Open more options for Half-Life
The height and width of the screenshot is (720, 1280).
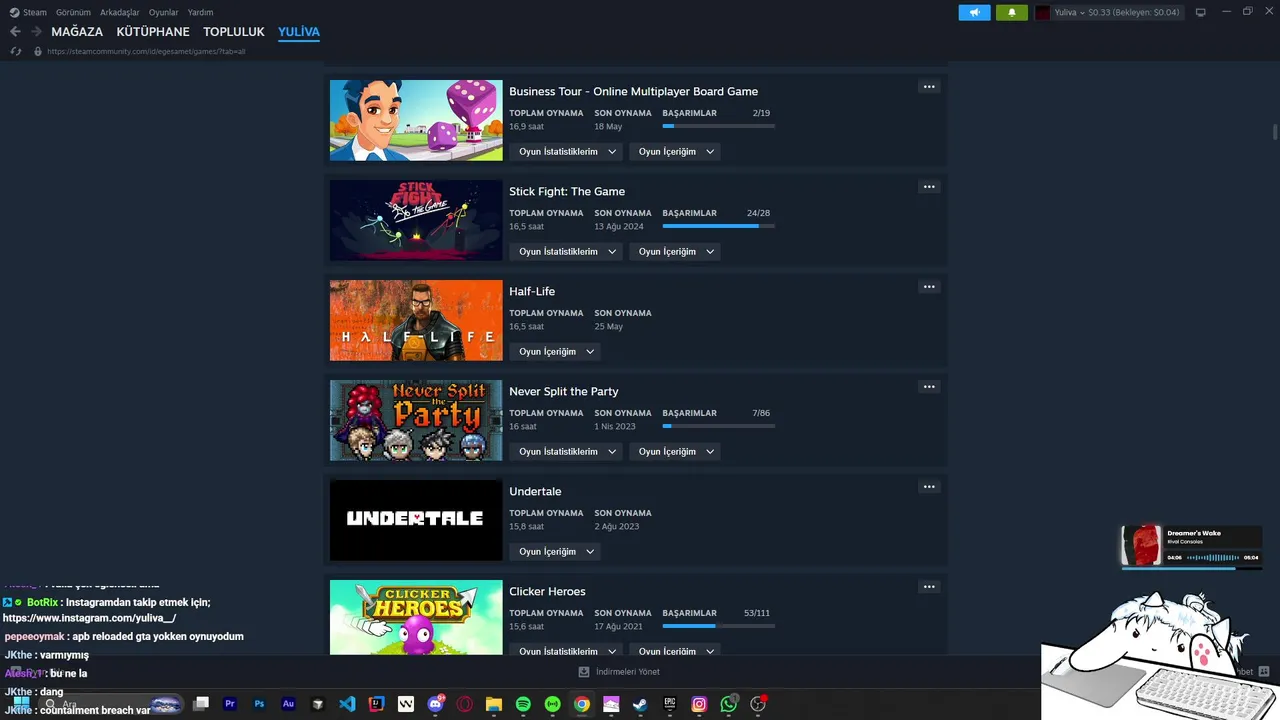point(929,287)
